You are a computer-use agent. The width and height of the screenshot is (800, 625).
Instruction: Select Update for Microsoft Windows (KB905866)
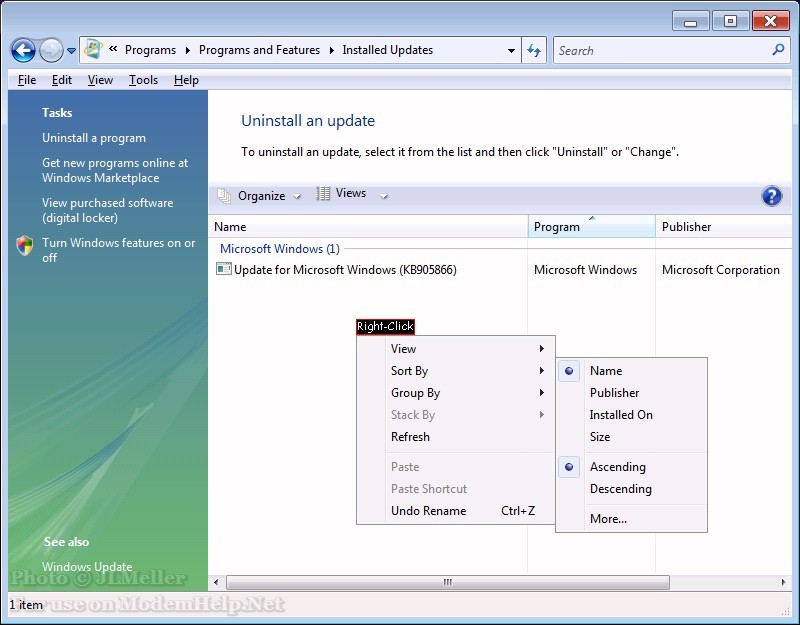pos(345,269)
